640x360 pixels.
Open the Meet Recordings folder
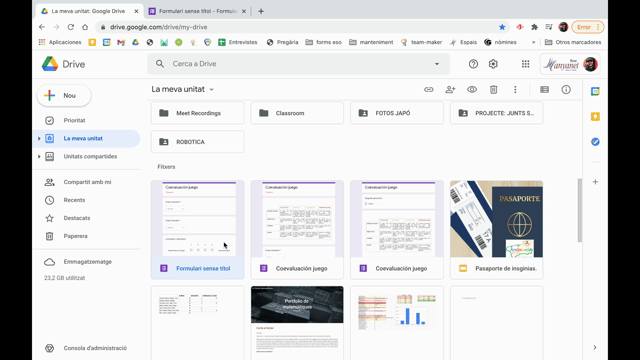point(198,113)
